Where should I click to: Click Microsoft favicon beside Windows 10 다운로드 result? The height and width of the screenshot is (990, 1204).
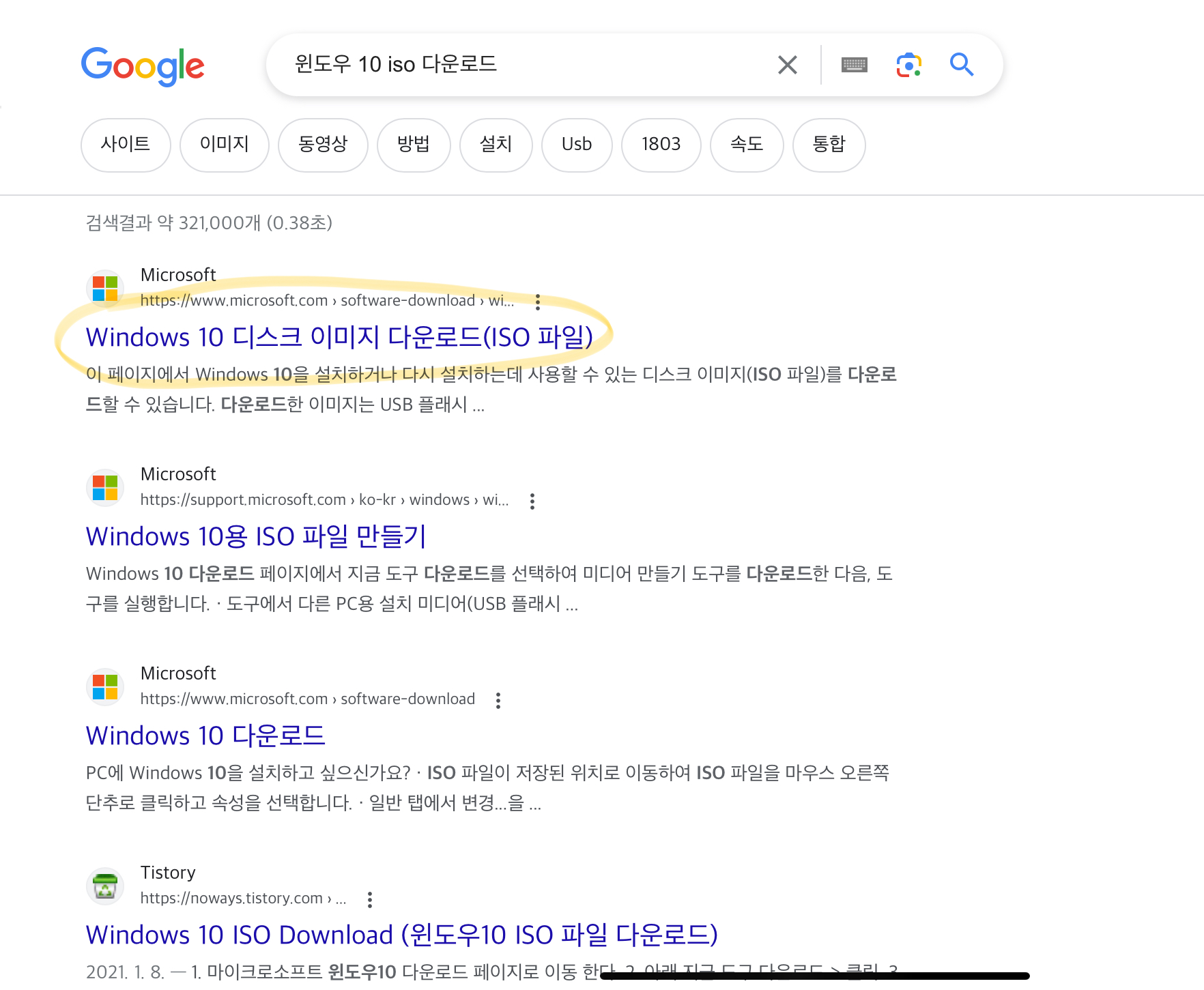point(105,686)
